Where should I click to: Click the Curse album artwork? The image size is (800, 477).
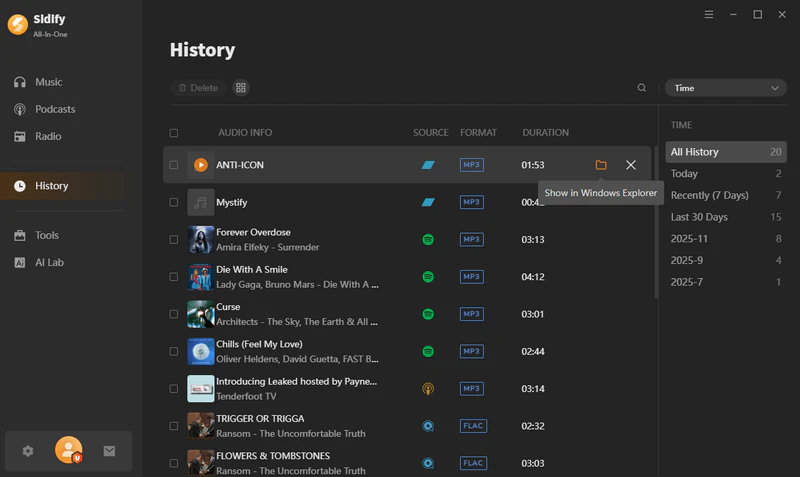(x=201, y=314)
